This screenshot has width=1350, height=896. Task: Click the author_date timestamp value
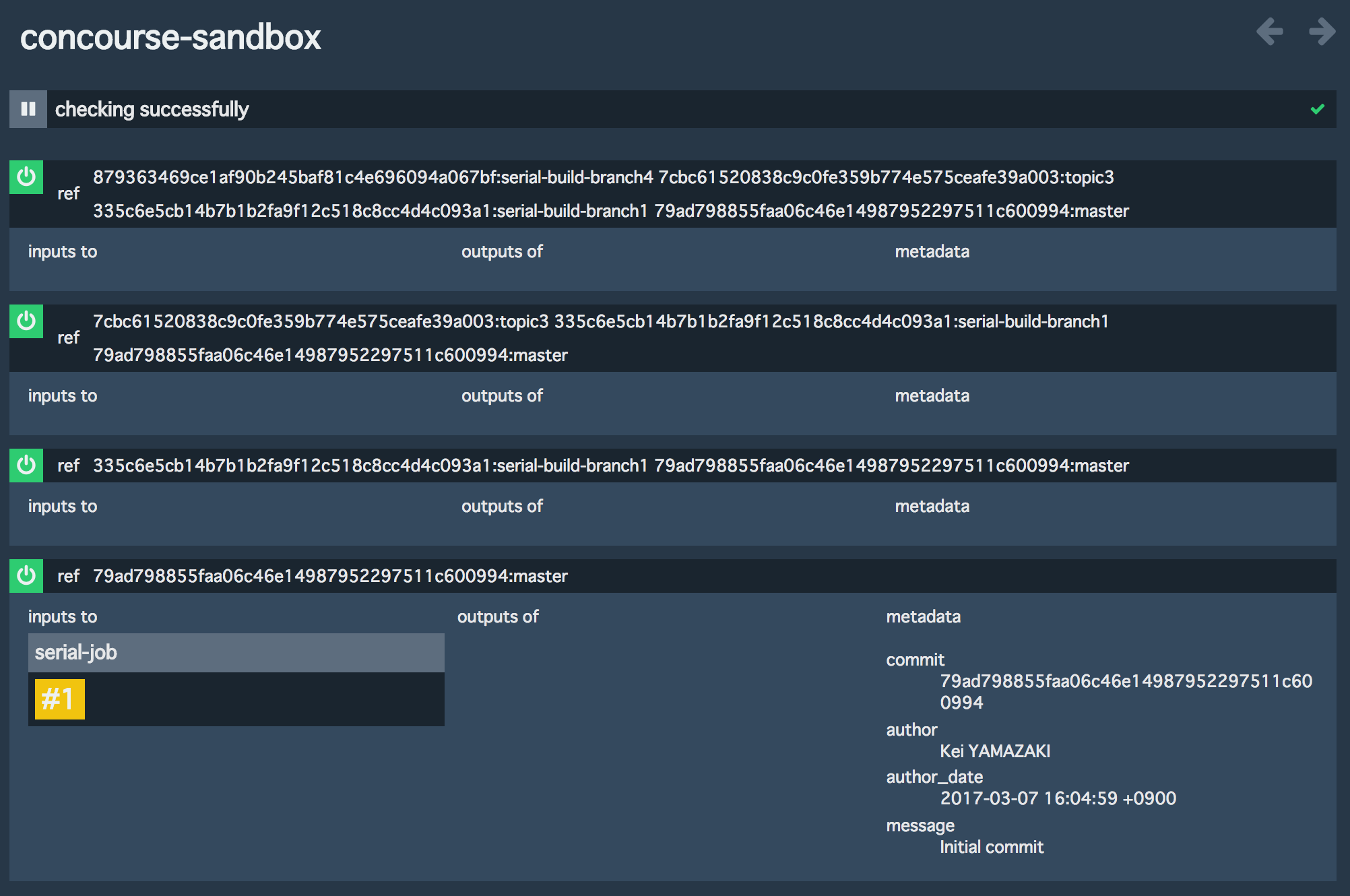(x=1058, y=798)
